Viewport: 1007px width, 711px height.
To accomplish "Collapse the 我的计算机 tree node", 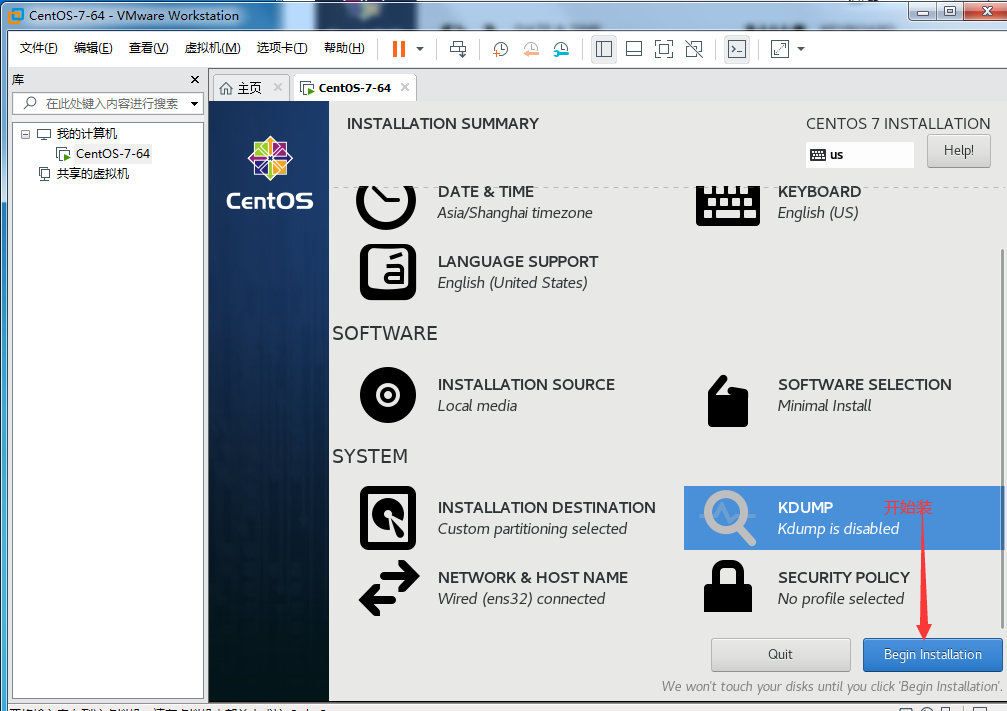I will (25, 134).
